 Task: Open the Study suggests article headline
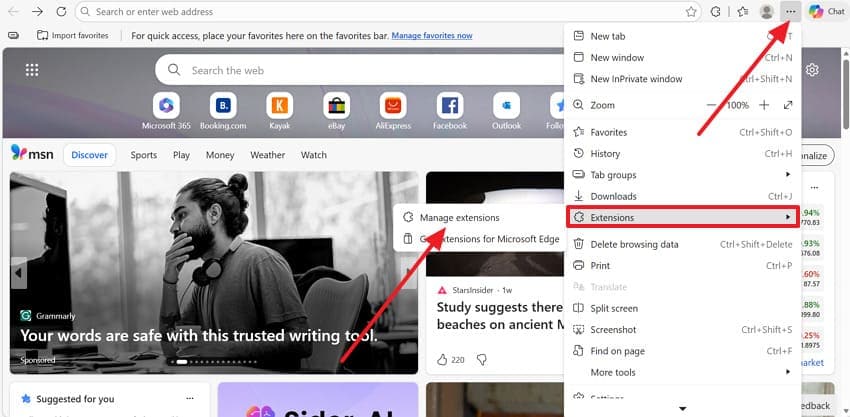(x=499, y=316)
